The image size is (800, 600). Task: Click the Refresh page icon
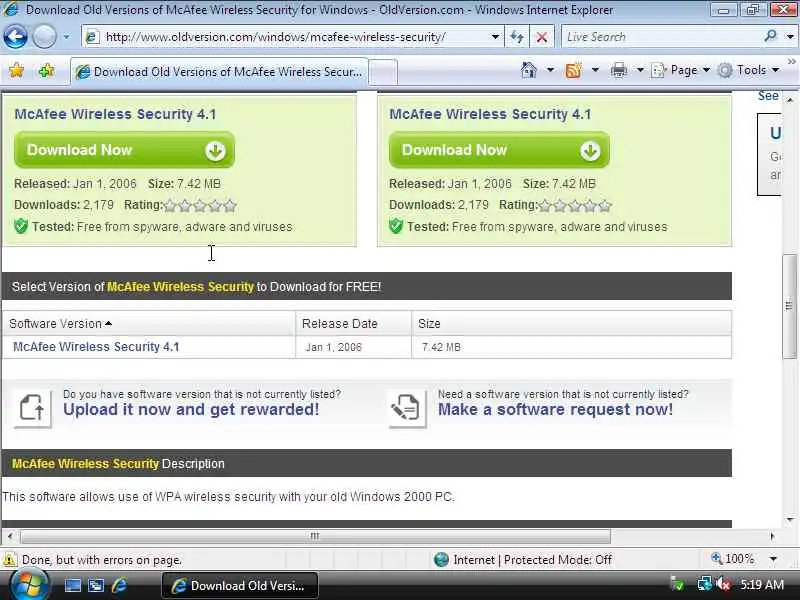(x=517, y=37)
